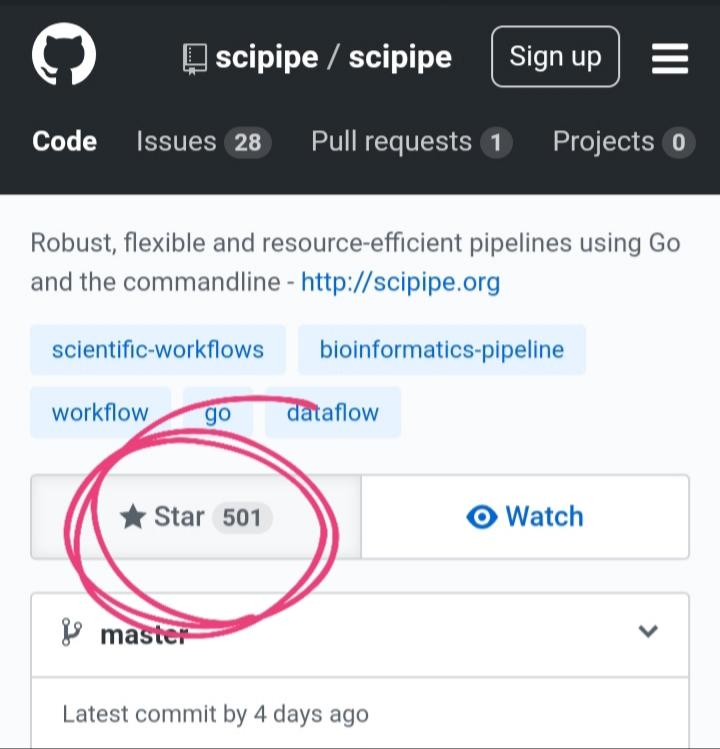720x749 pixels.
Task: Click the eye icon on Watch button
Action: (x=482, y=517)
